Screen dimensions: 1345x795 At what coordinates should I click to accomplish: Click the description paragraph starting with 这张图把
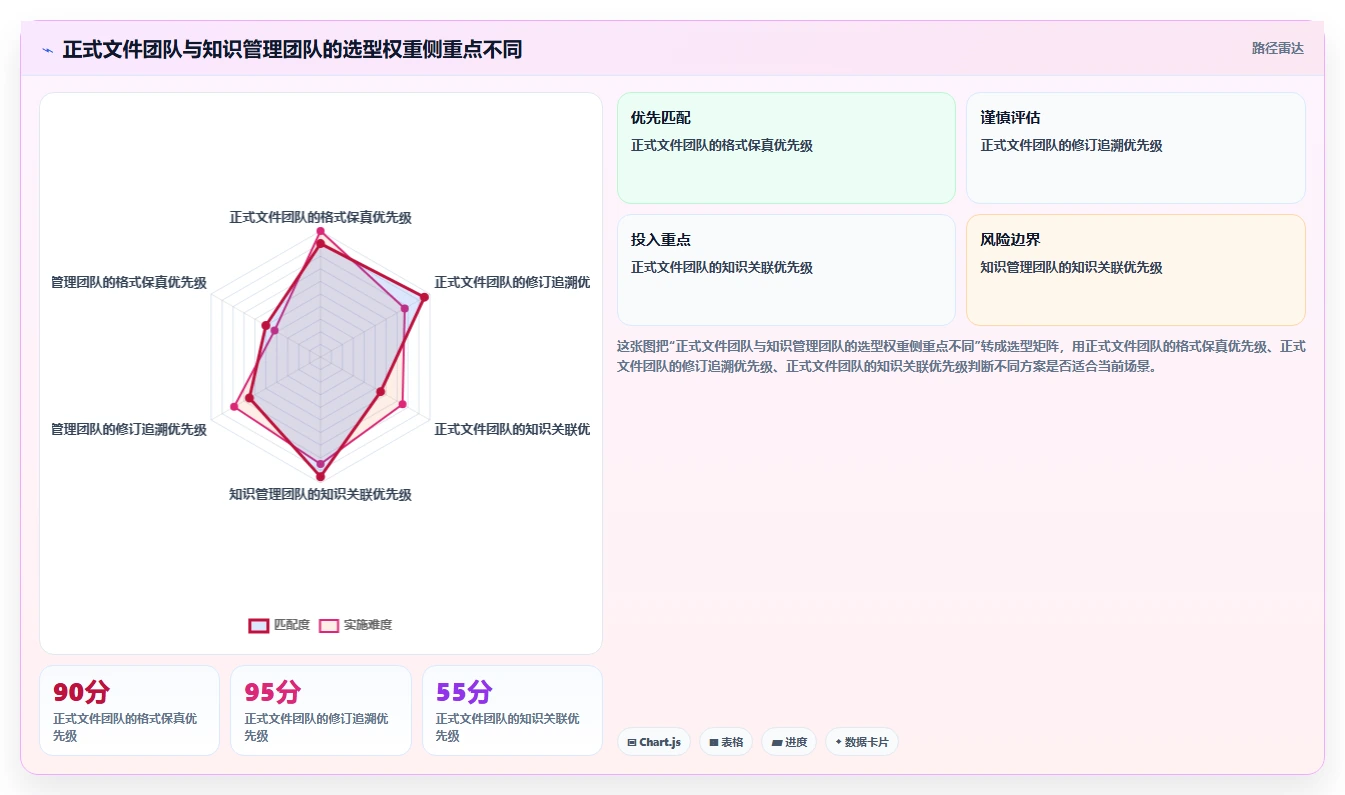click(961, 356)
